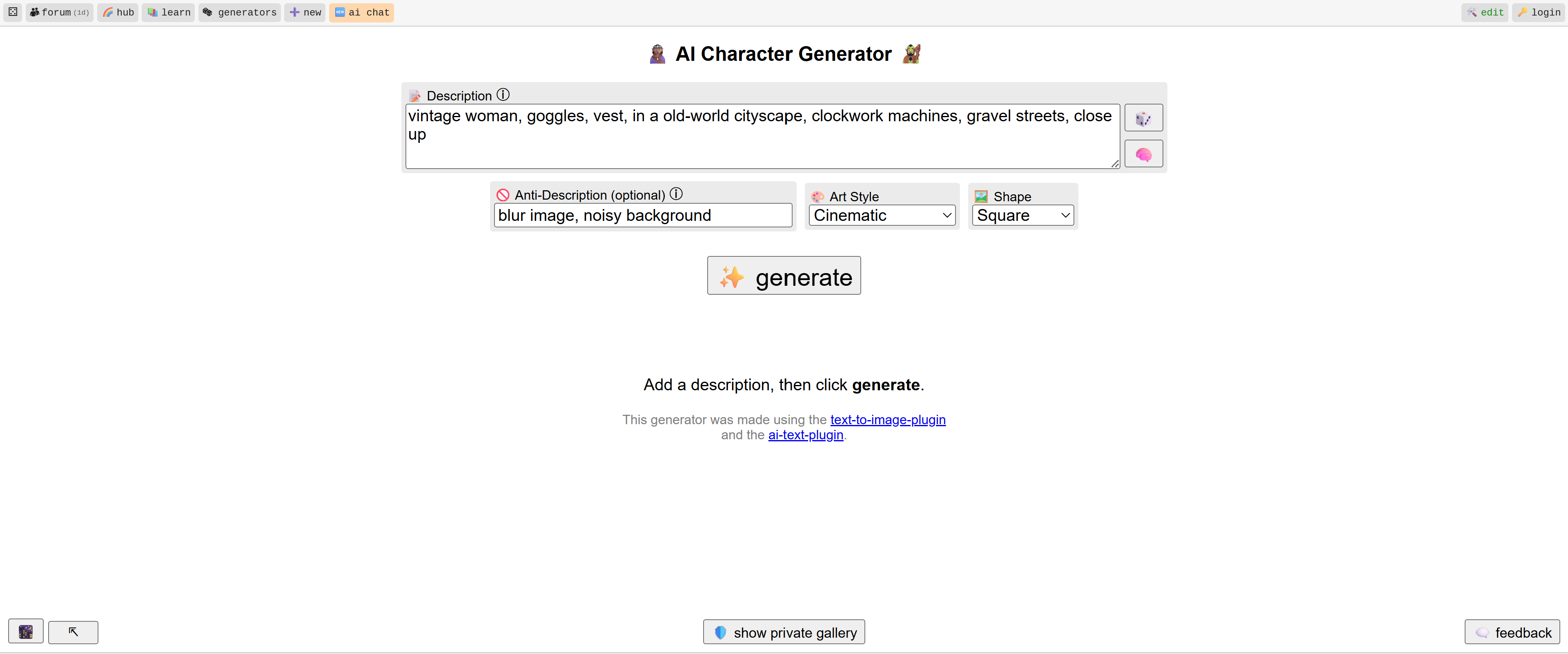Open the learn navigation item
The image size is (1568, 654).
point(168,11)
